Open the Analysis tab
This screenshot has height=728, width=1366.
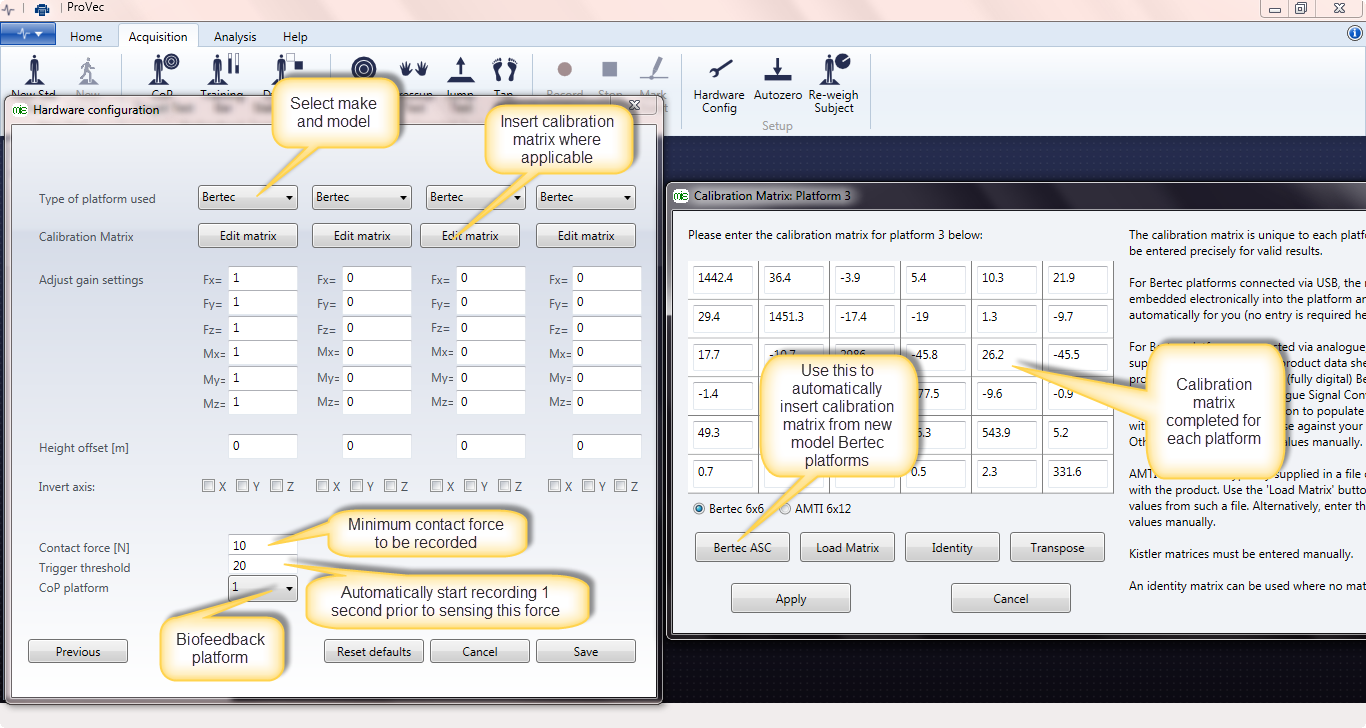[235, 36]
